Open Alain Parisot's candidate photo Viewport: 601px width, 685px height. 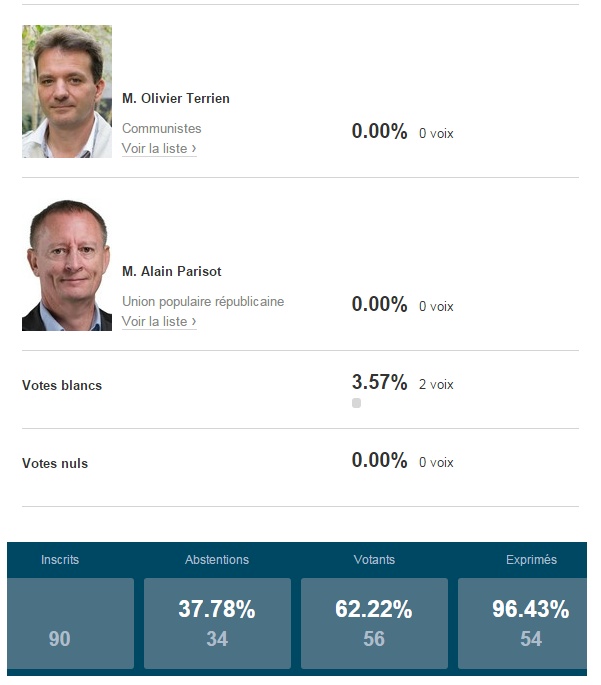pos(67,265)
